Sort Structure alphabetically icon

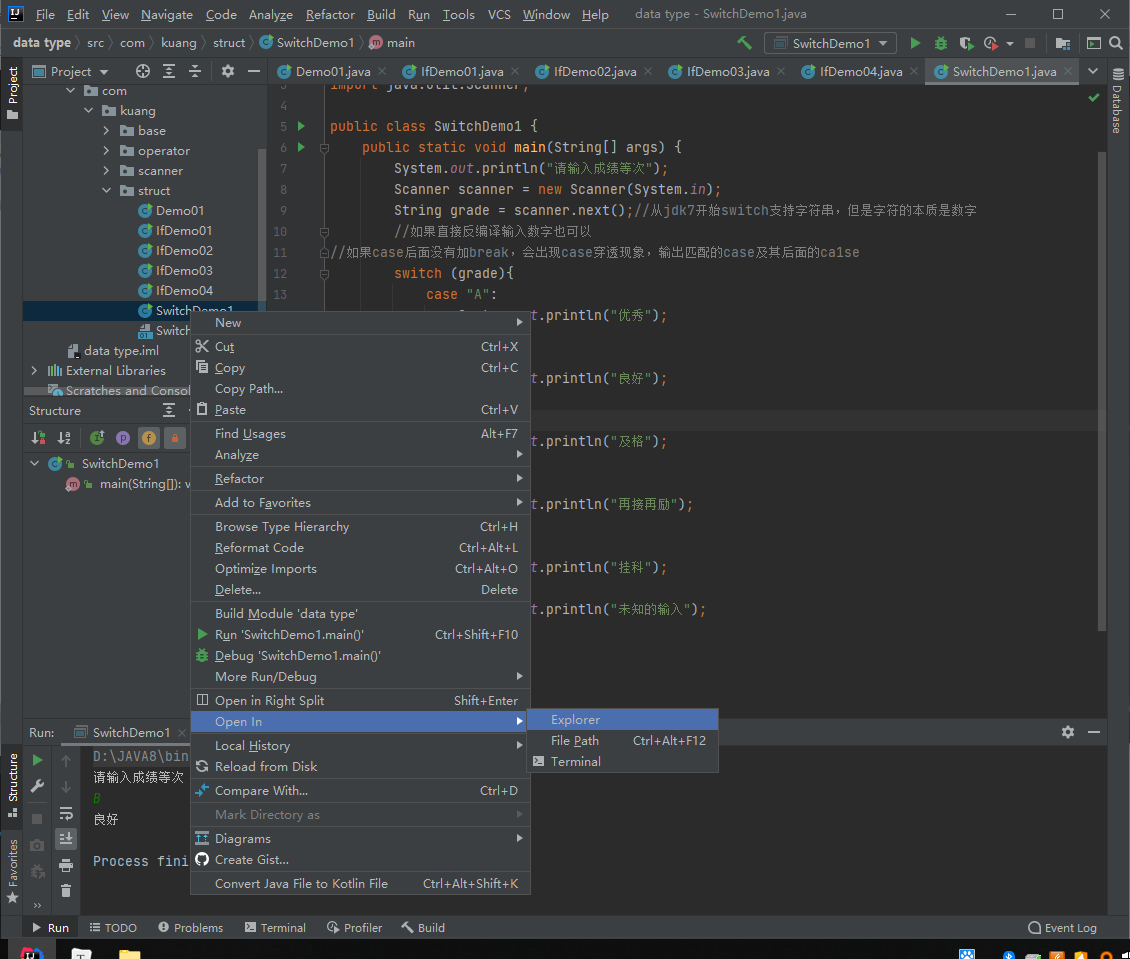tap(64, 437)
